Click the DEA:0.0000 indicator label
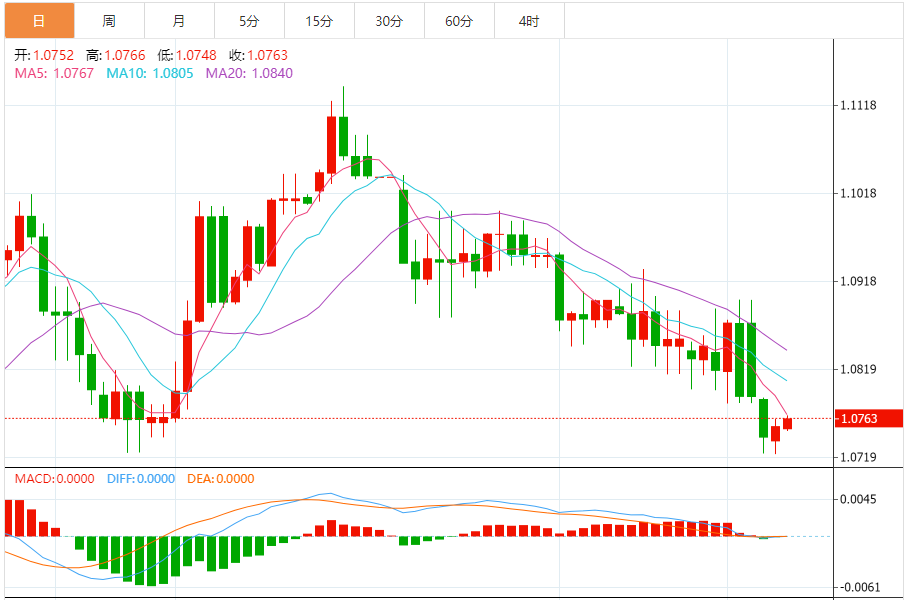This screenshot has height=600, width=909. point(220,478)
